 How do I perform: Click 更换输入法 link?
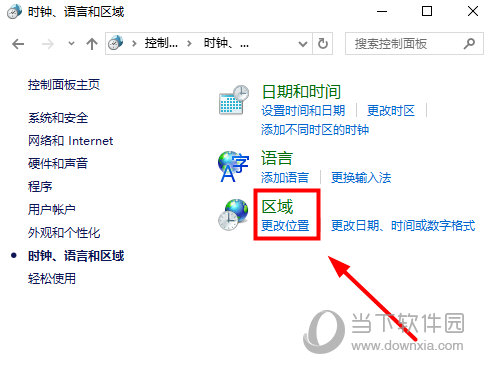point(361,177)
